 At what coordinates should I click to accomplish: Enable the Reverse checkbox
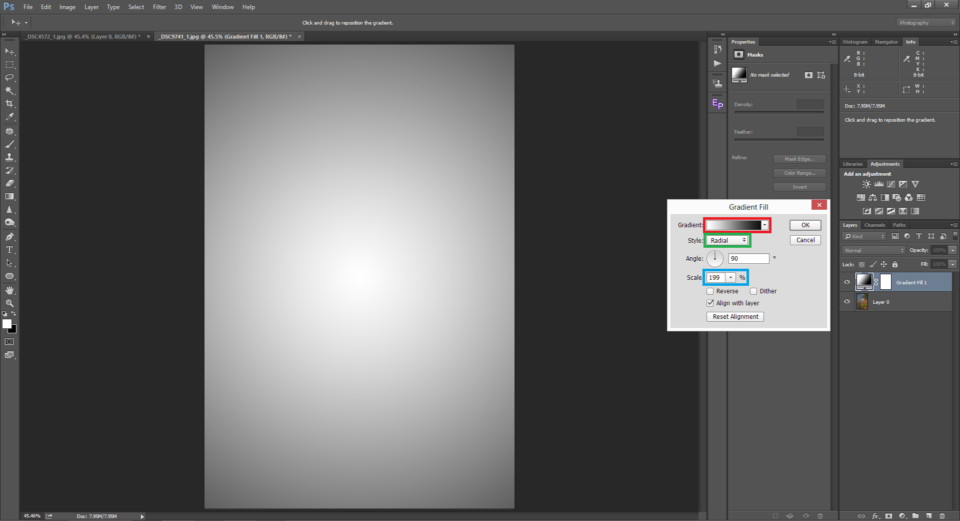click(x=710, y=291)
